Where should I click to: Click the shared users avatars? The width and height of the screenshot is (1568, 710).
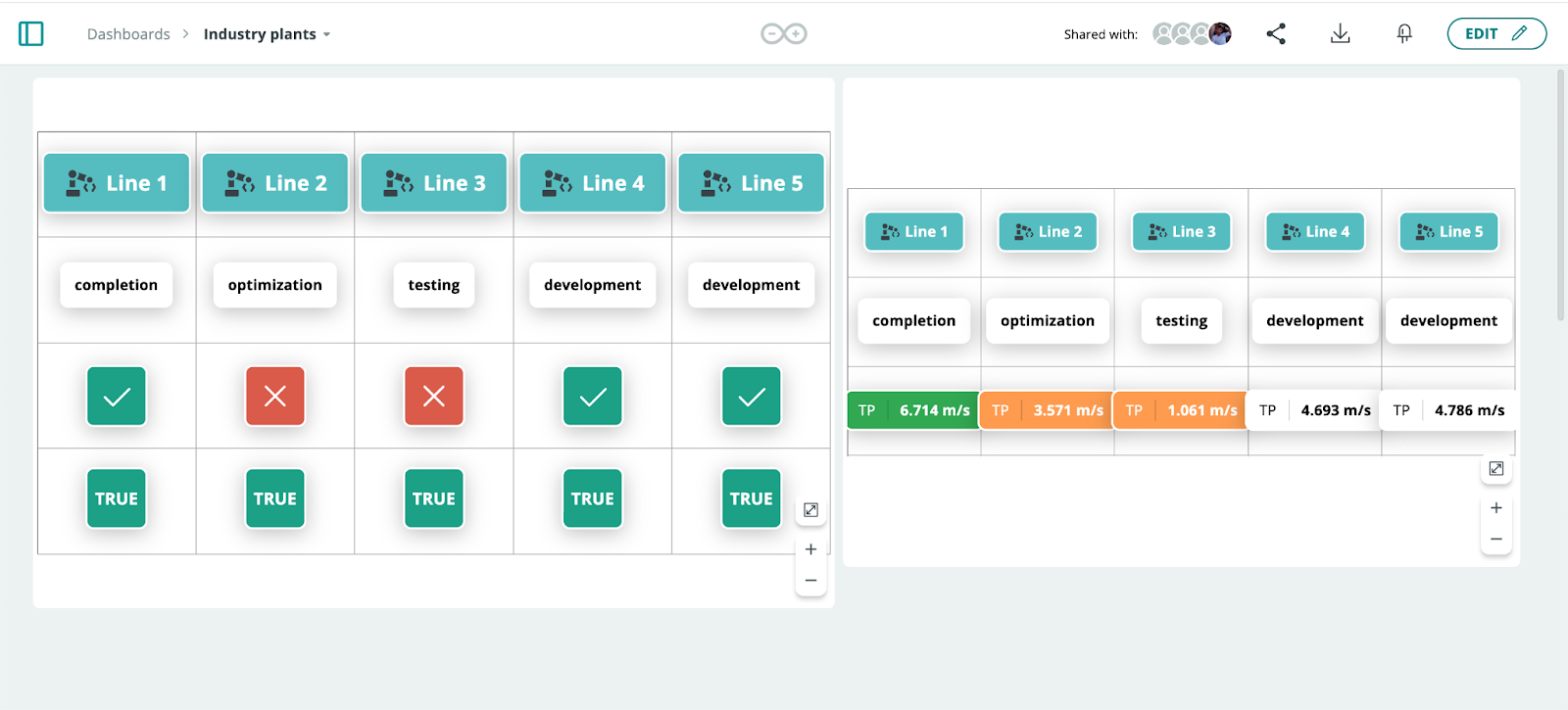[1192, 34]
